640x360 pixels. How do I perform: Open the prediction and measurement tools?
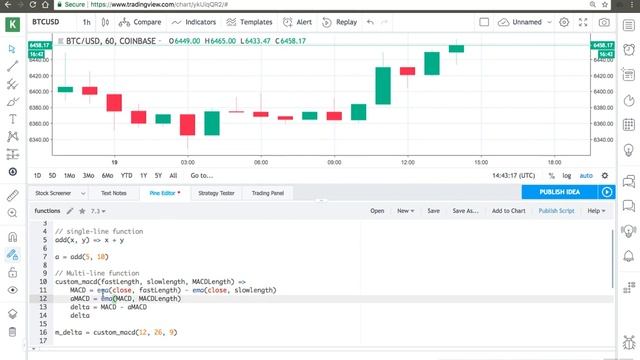(12, 154)
